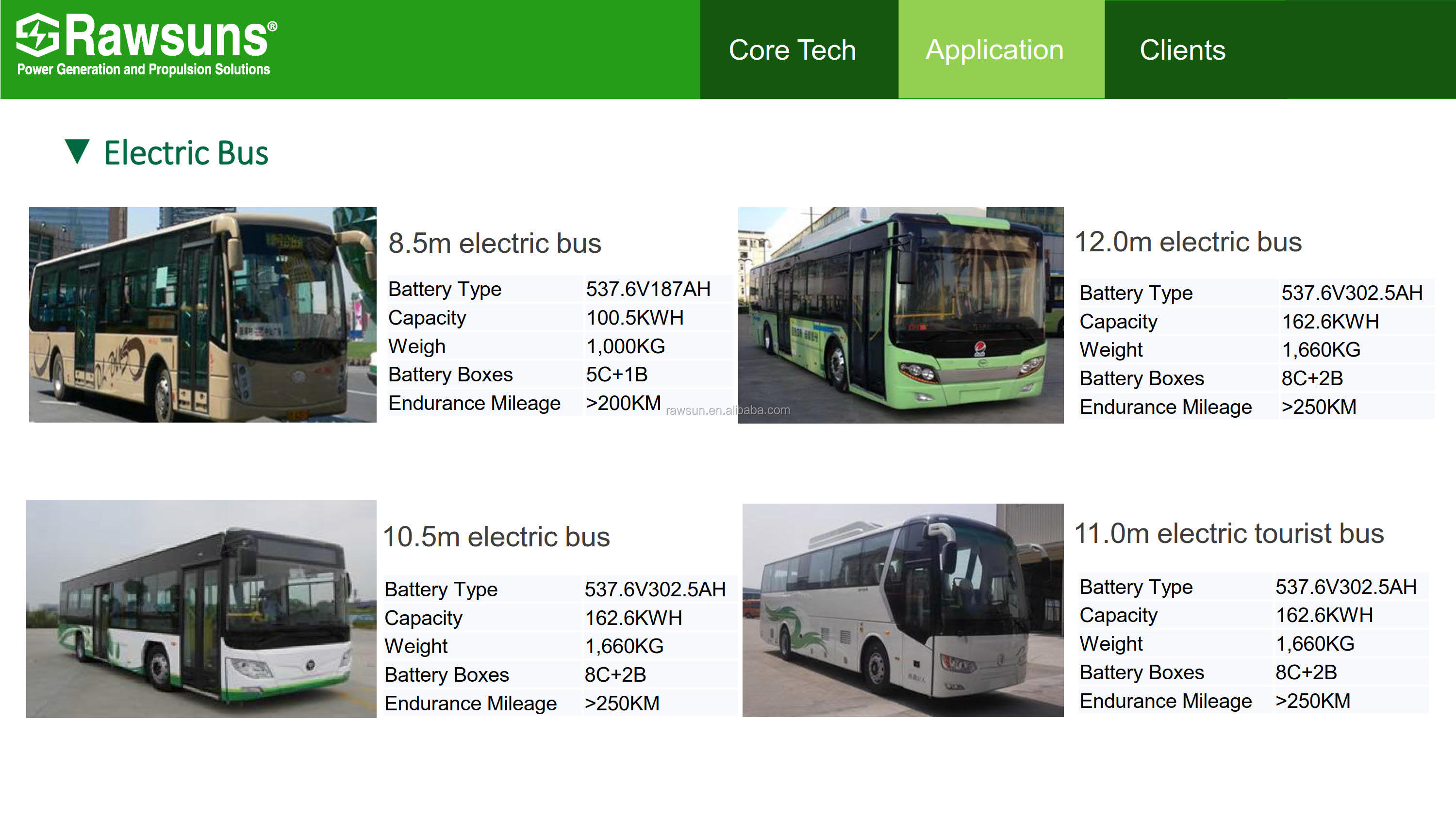Open the 8.5m electric bus photo

tap(202, 314)
